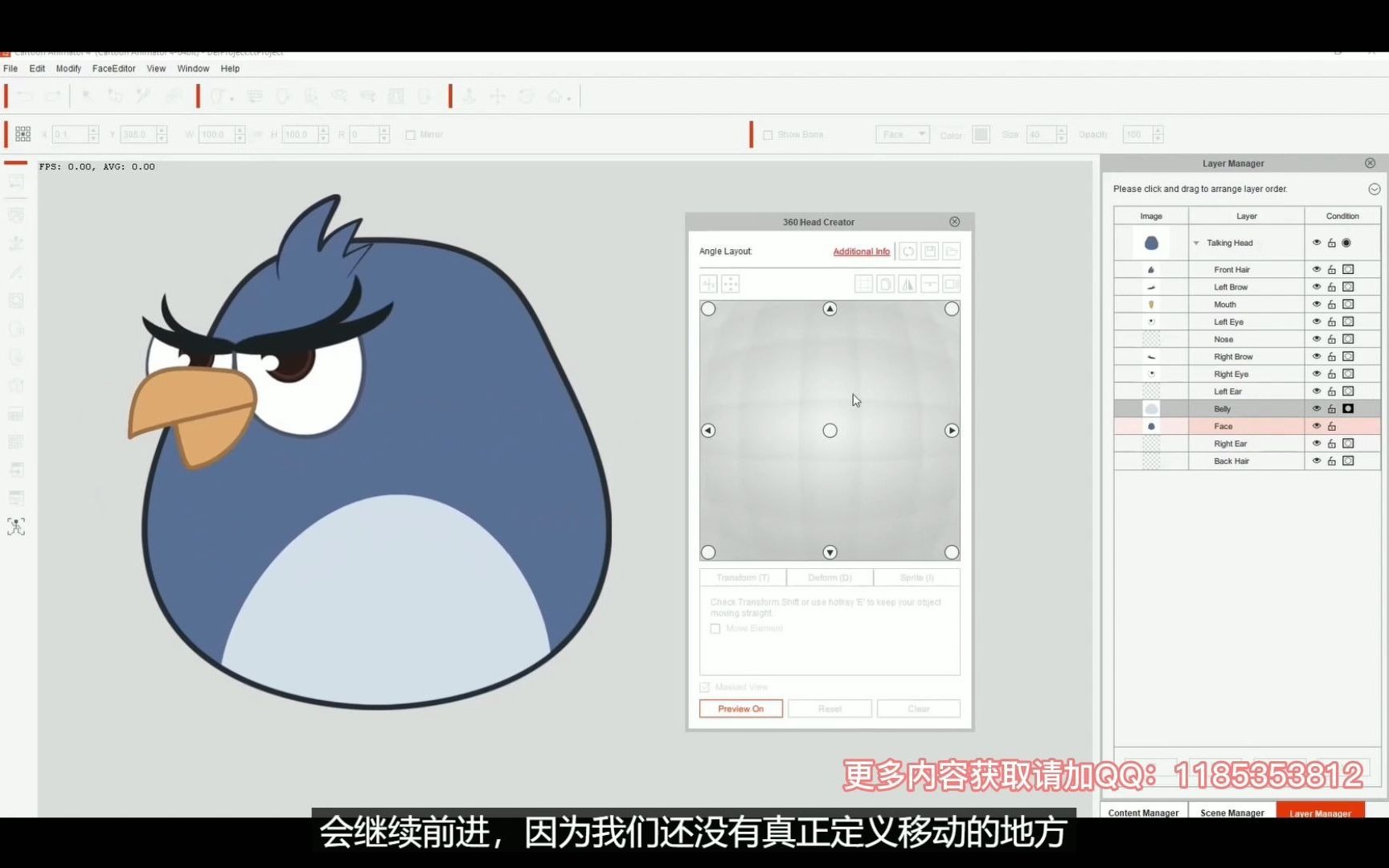
Task: Check the Move Element checkbox
Action: click(x=715, y=628)
